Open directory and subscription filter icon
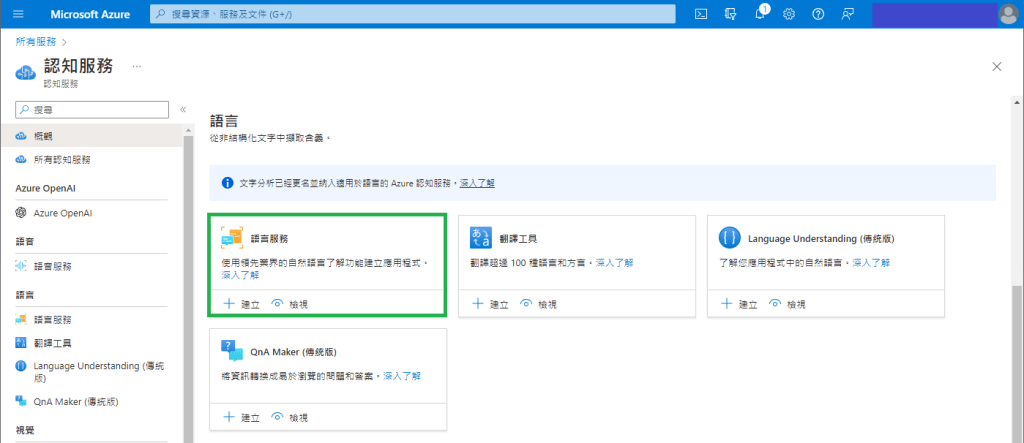 (731, 14)
